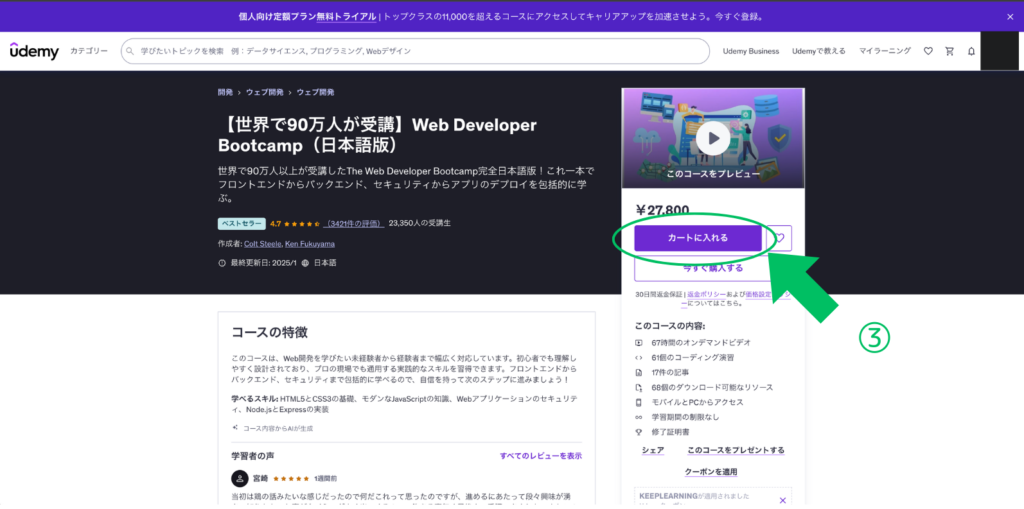Click このコースをプレゼントする link

[735, 450]
